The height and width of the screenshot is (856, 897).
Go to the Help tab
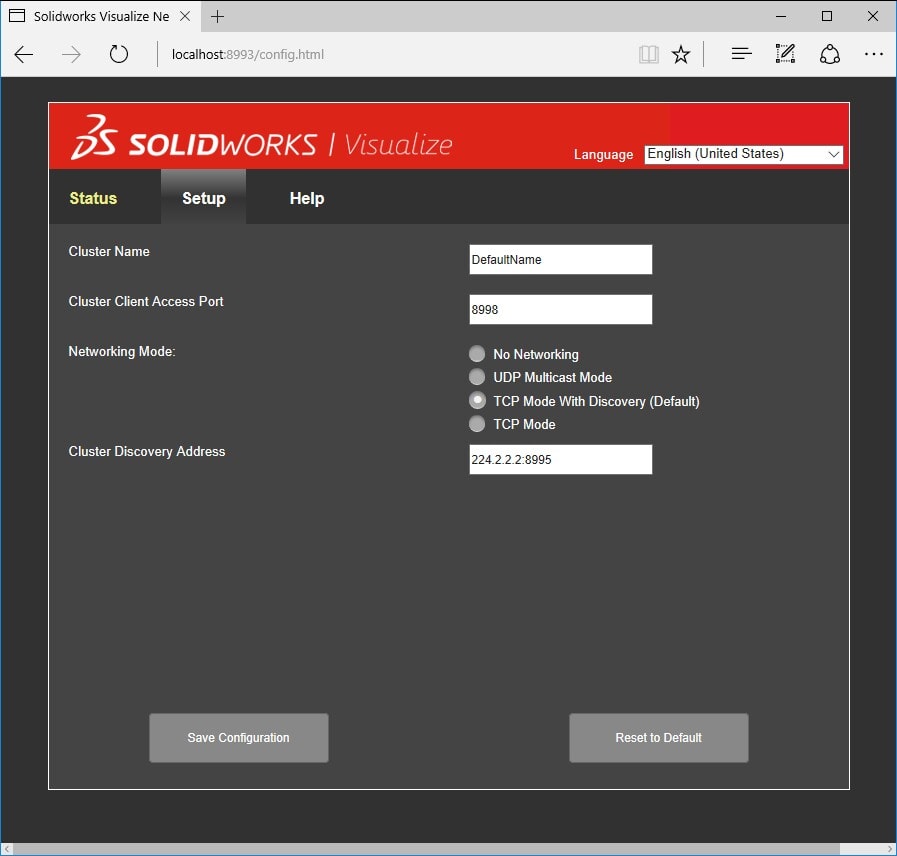307,198
